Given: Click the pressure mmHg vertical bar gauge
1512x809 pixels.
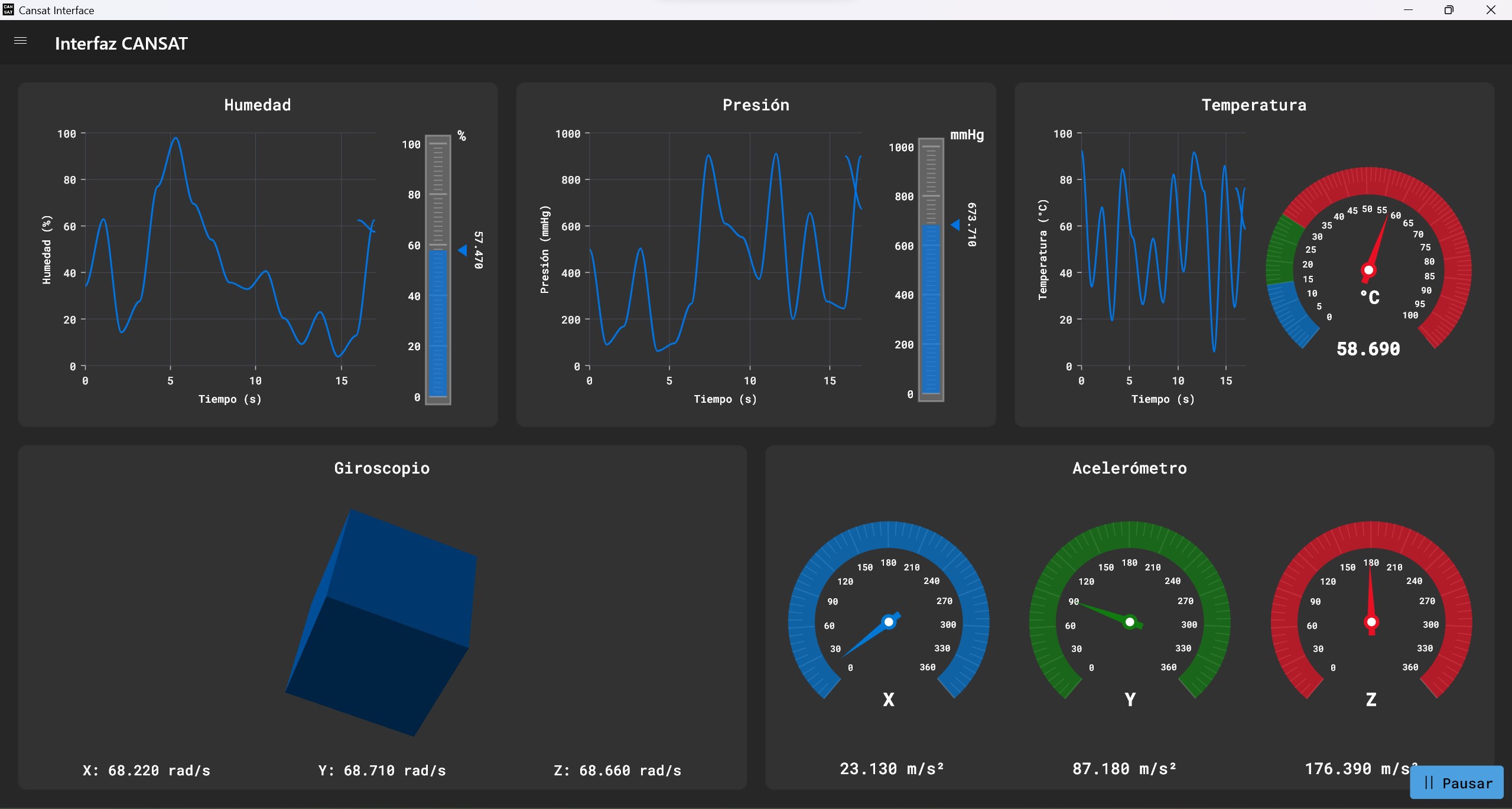Looking at the screenshot, I should 931,269.
